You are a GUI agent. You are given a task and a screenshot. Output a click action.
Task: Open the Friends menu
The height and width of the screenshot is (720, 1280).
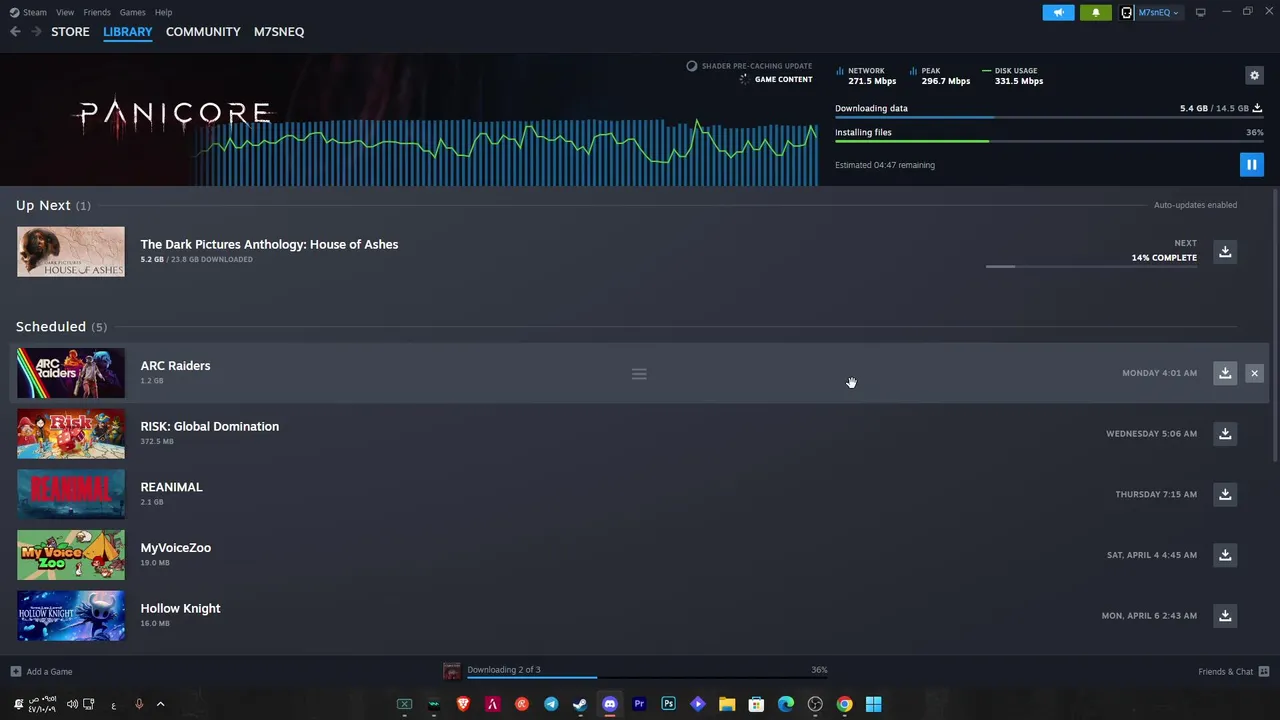(x=97, y=12)
